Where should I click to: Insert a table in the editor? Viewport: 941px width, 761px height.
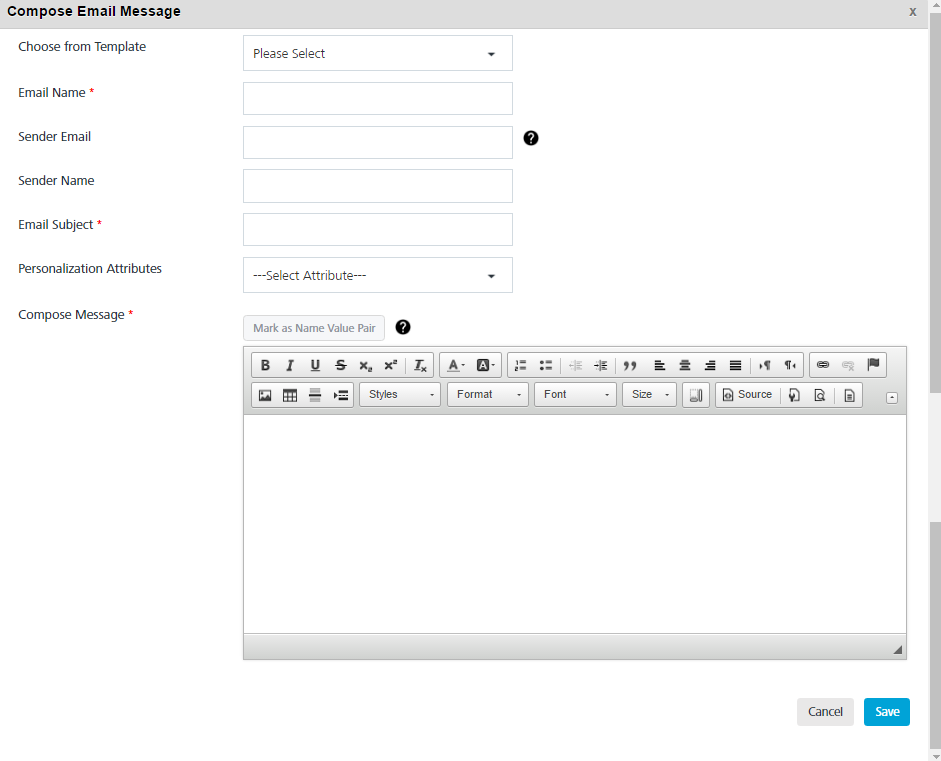click(290, 395)
